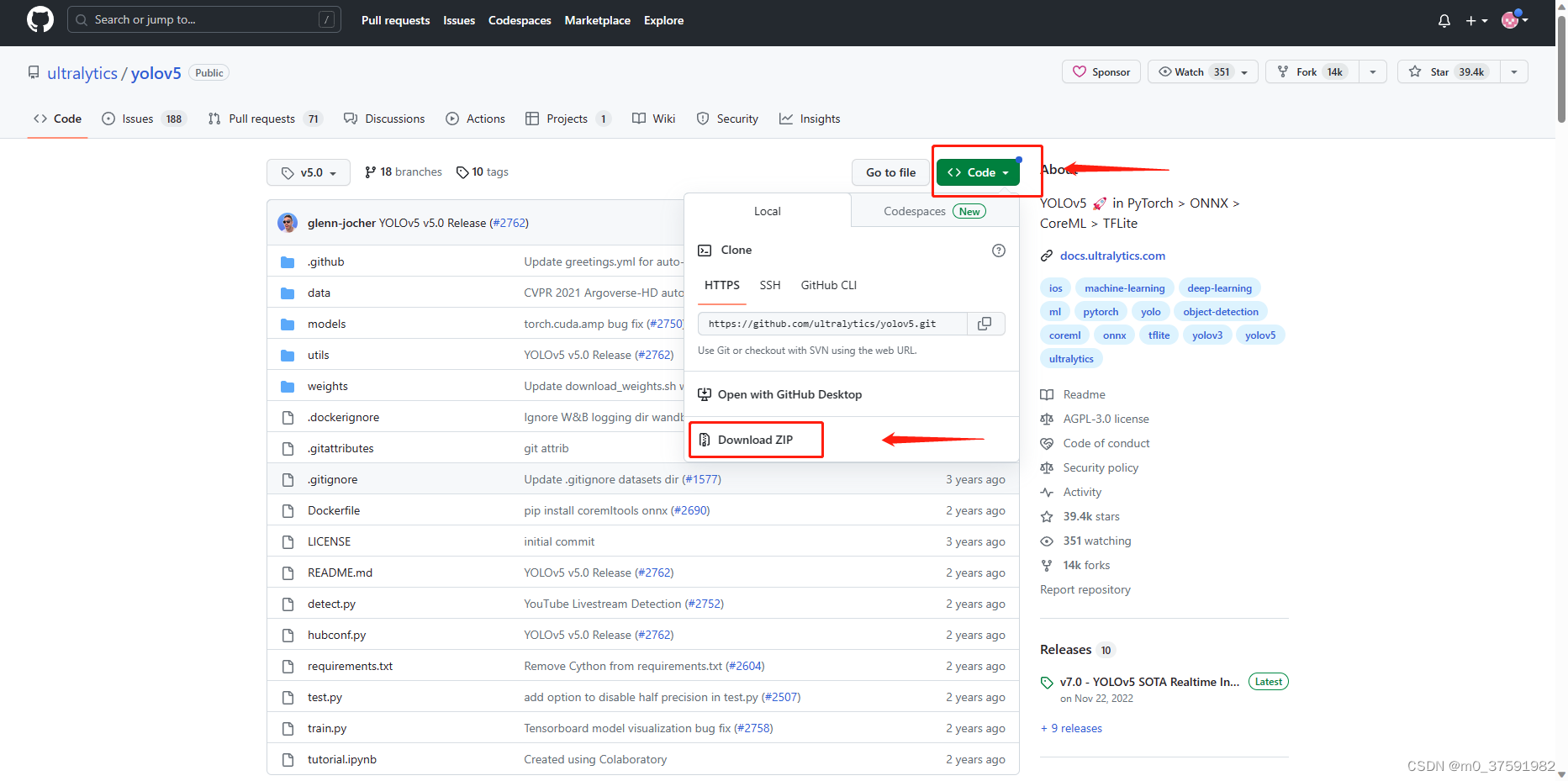The image size is (1568, 781).
Task: Click the 18 branches link
Action: click(403, 172)
